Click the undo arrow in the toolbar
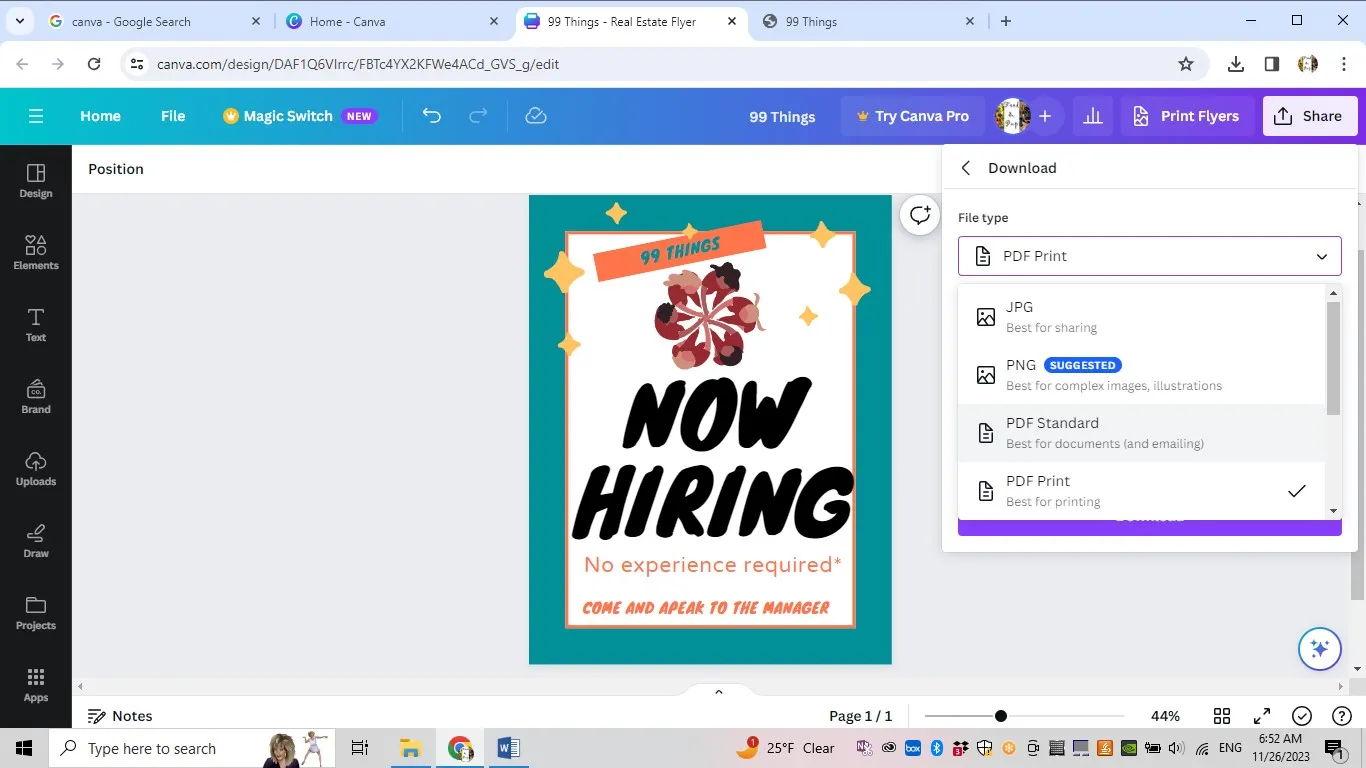1366x768 pixels. tap(431, 116)
